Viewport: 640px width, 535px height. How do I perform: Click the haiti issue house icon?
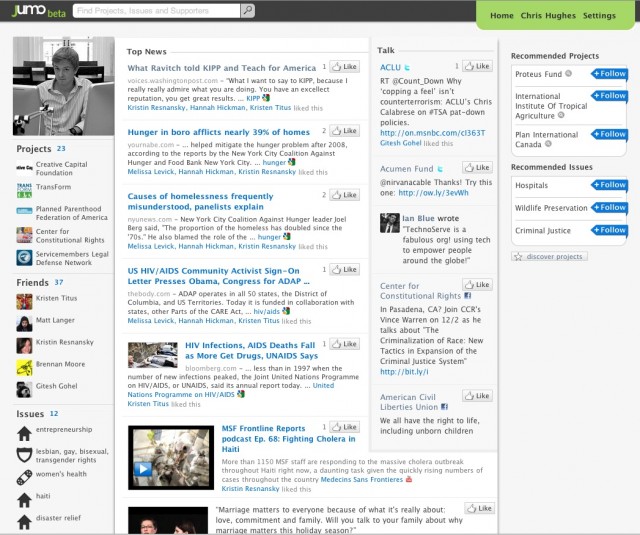(x=24, y=499)
